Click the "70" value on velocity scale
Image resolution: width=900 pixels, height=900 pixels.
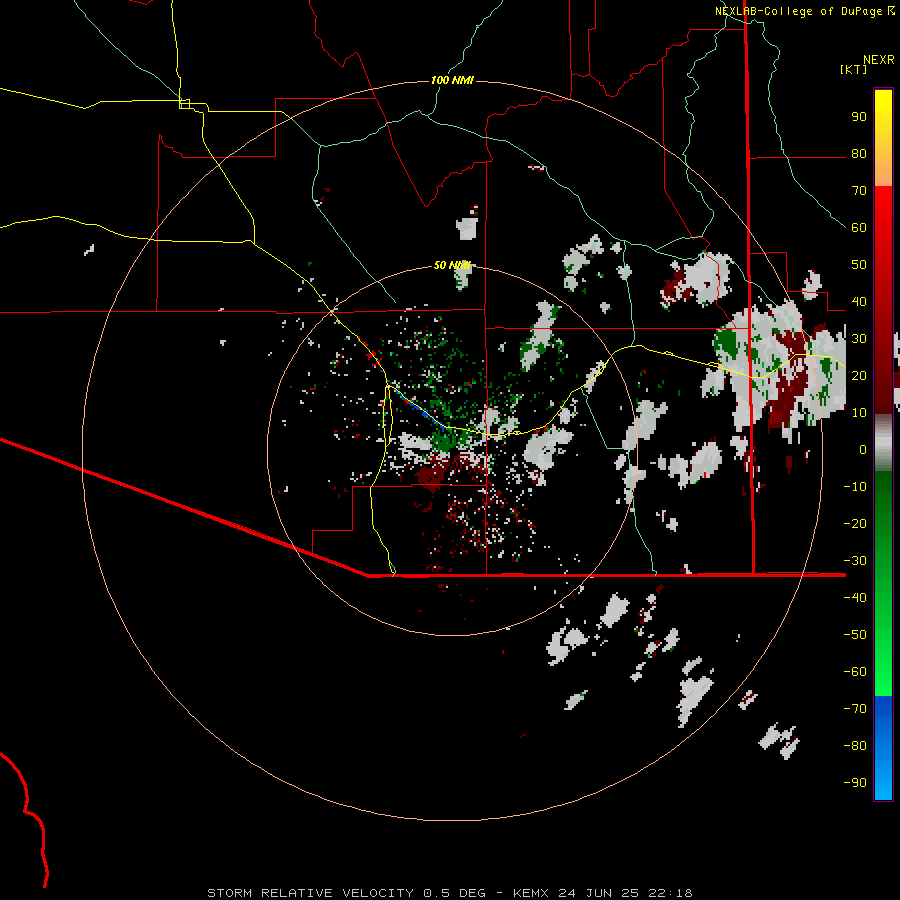pyautogui.click(x=859, y=191)
